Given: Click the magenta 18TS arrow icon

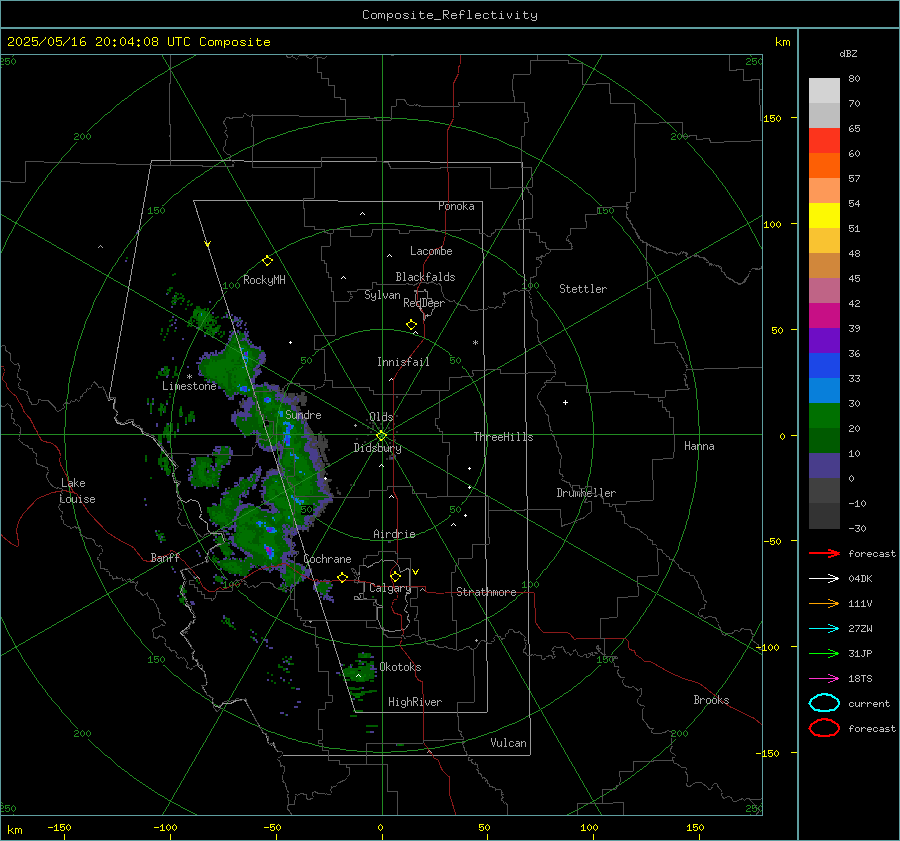Looking at the screenshot, I should (x=824, y=679).
